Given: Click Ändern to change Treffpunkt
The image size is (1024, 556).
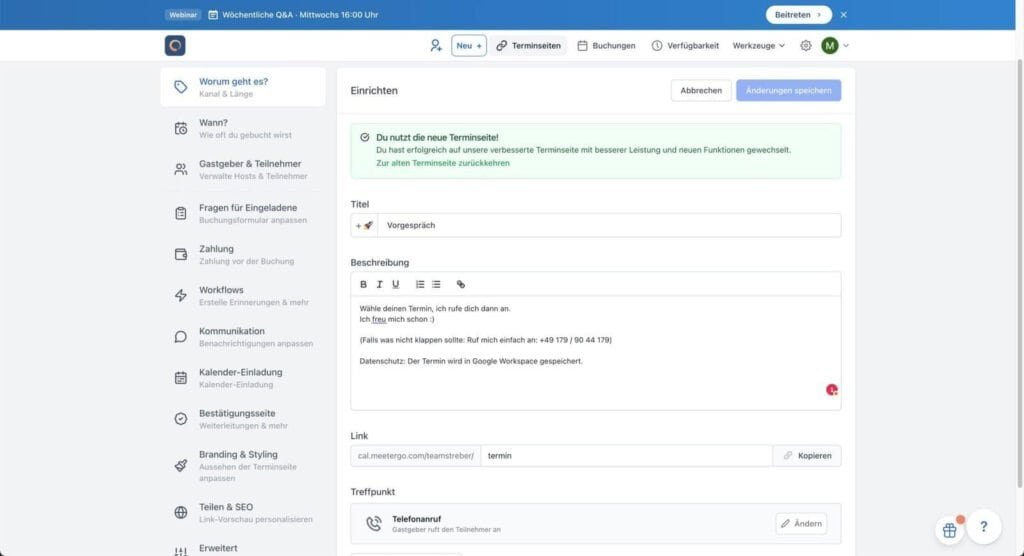Looking at the screenshot, I should tap(801, 523).
